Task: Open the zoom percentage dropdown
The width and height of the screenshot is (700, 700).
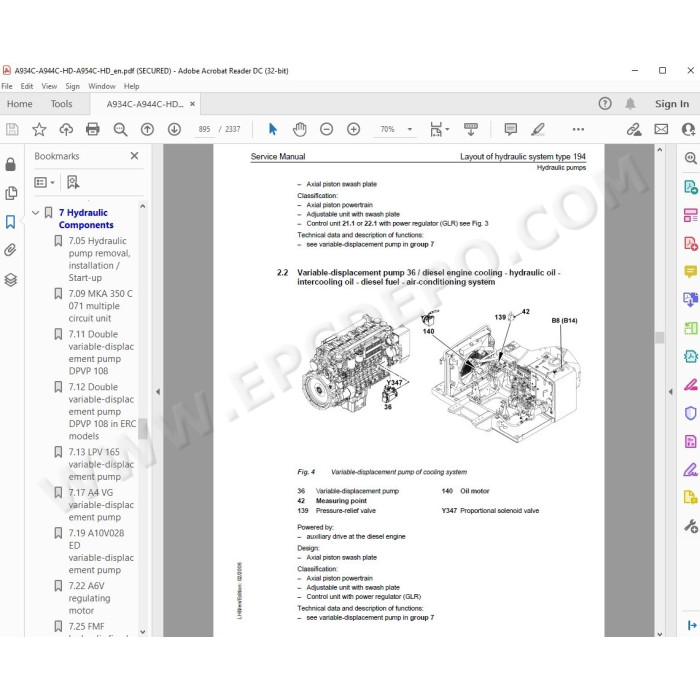Action: (409, 129)
